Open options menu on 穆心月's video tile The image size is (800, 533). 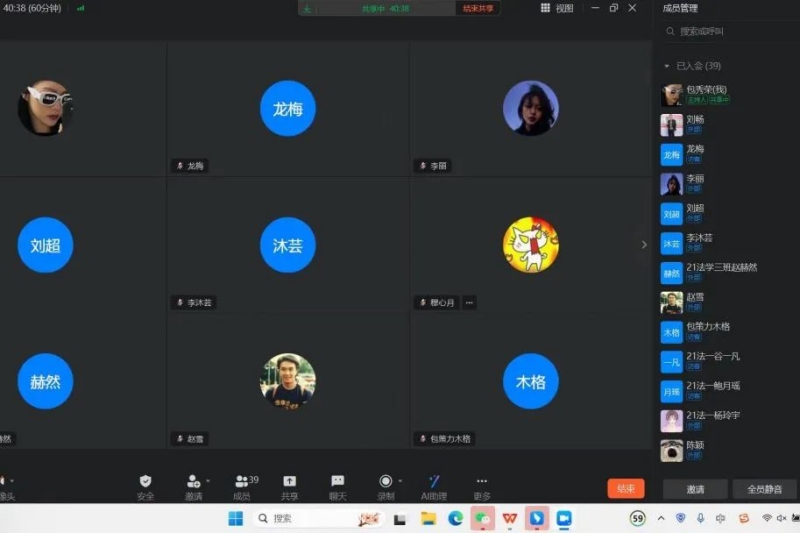click(x=469, y=302)
